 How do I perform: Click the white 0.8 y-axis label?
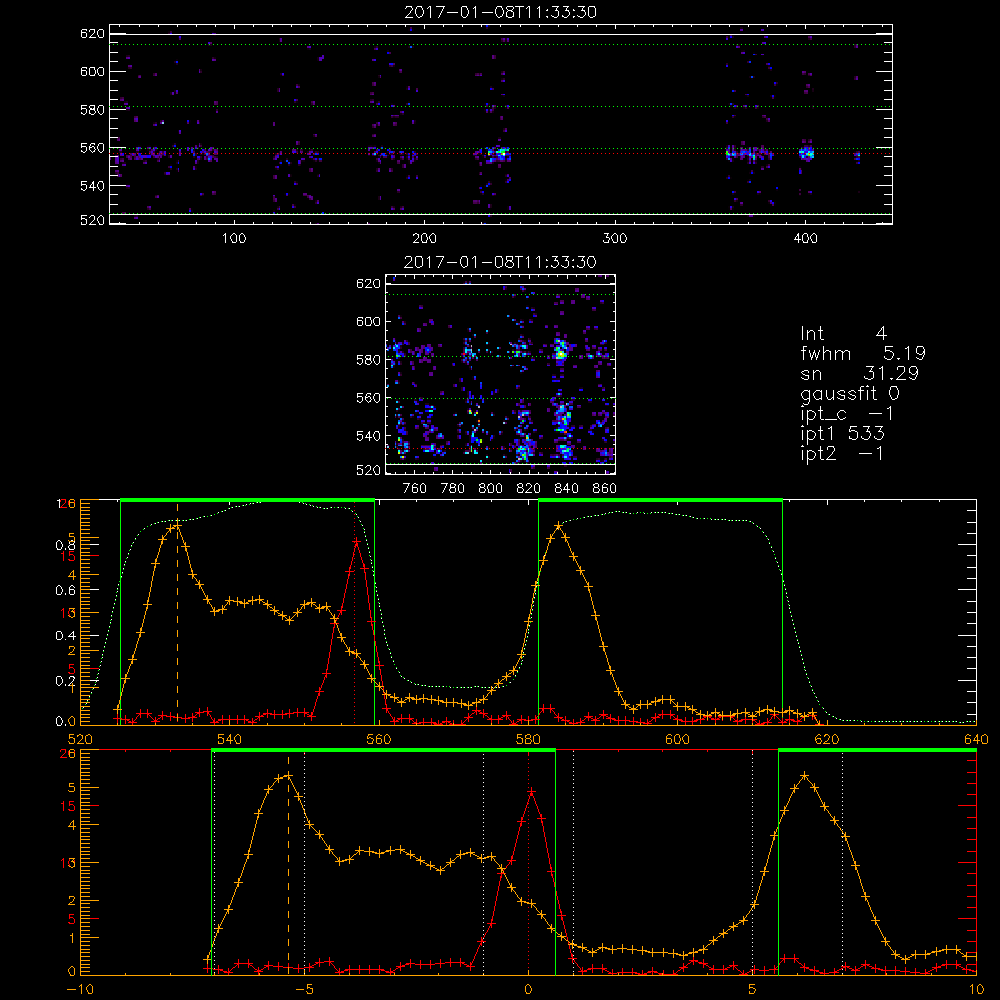[66, 545]
